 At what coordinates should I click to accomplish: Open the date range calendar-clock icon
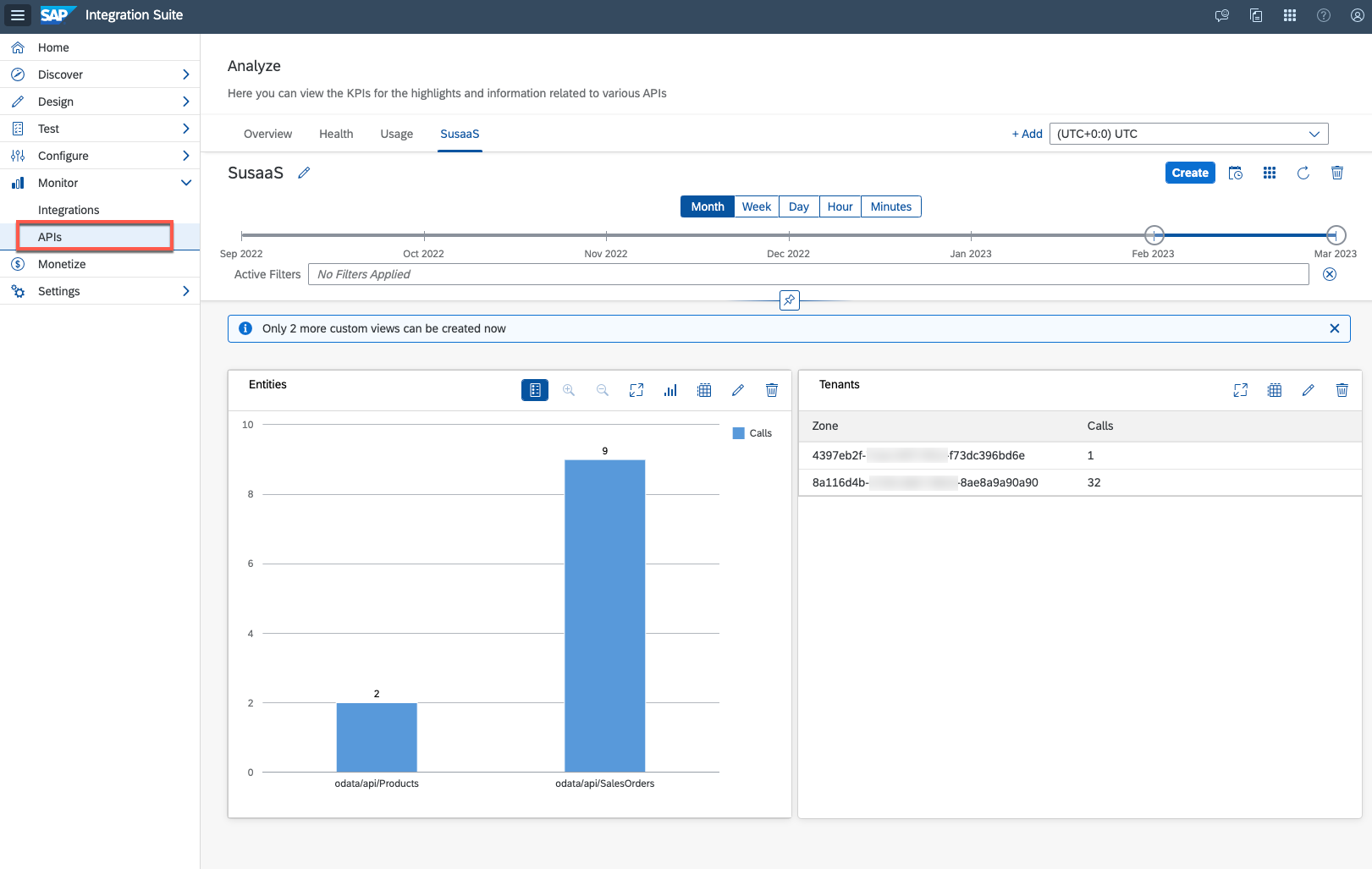[x=1236, y=173]
